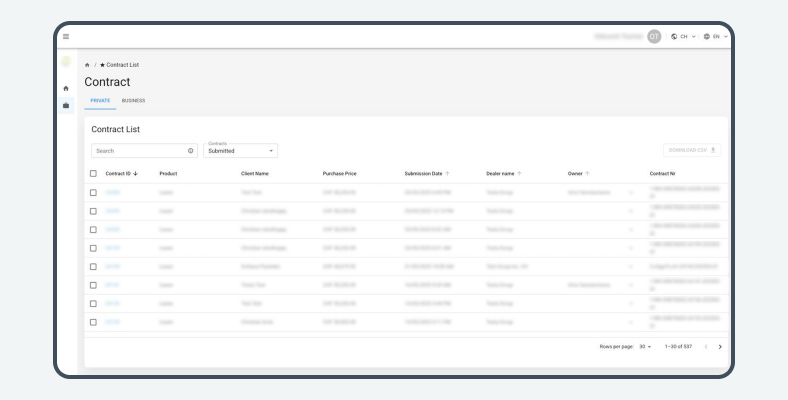
Task: Open the briefcase Contracts sidebar item
Action: click(x=66, y=106)
